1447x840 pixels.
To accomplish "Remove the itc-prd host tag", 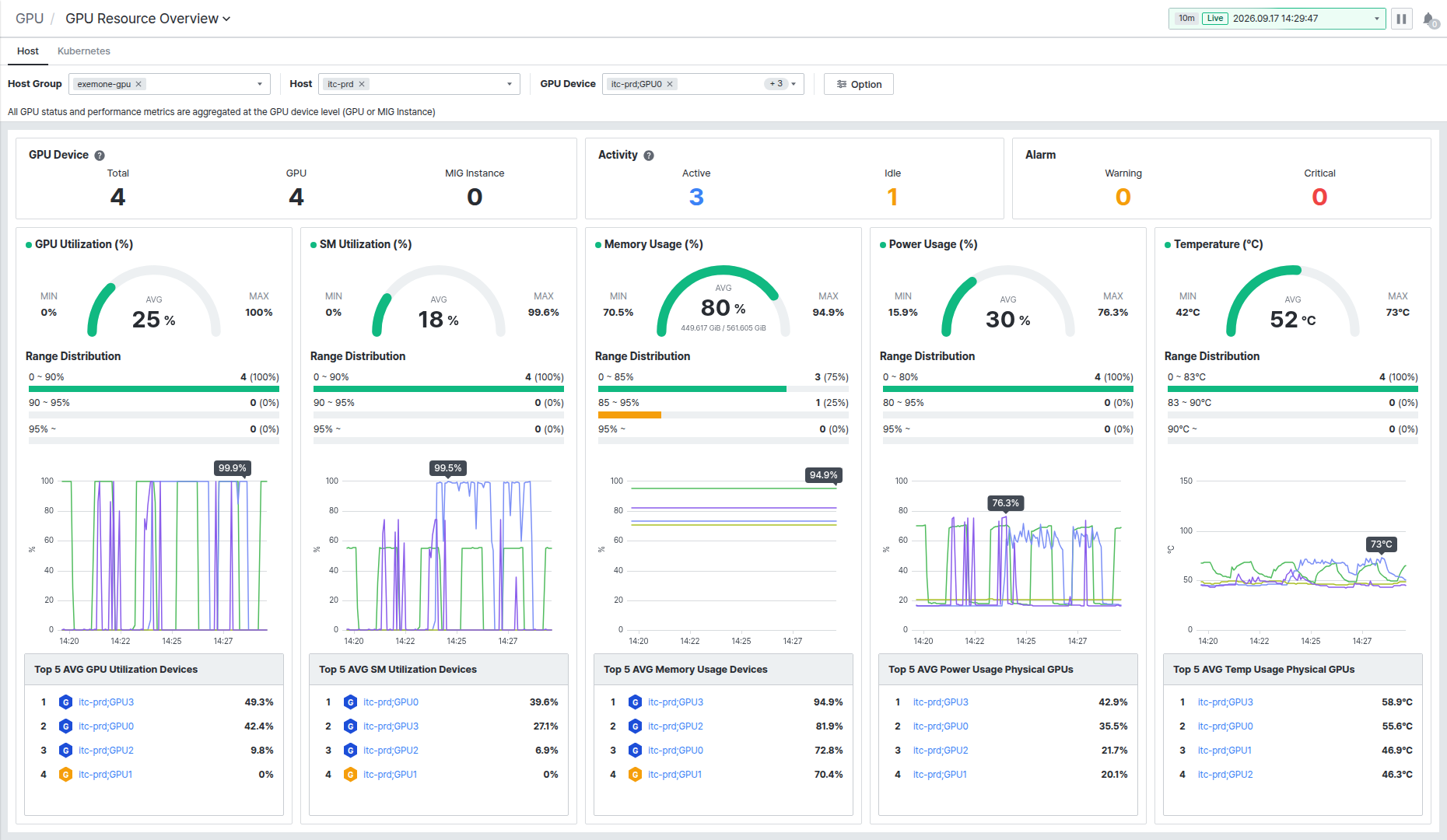I will click(x=362, y=84).
